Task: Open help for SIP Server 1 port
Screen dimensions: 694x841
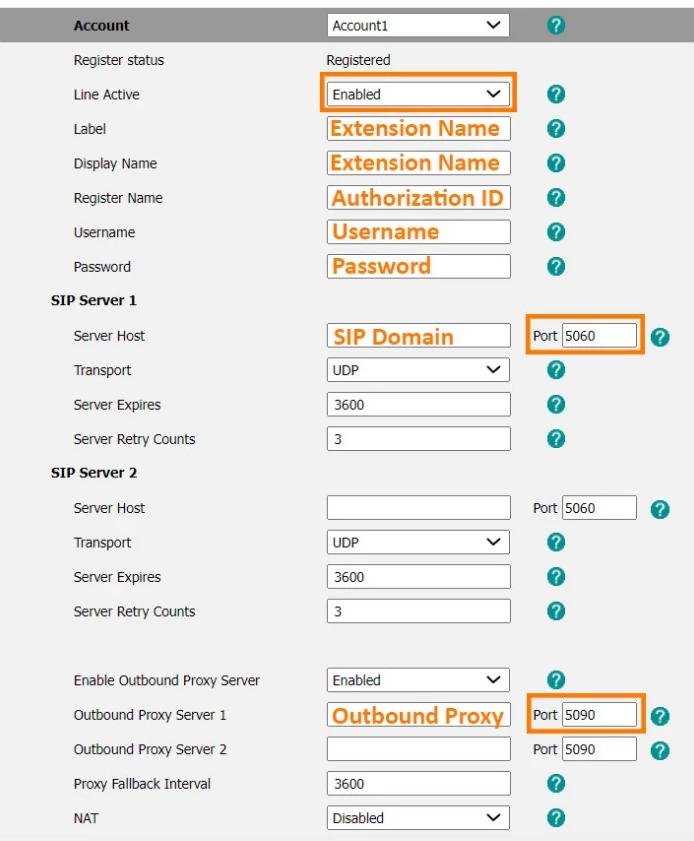Action: point(660,337)
